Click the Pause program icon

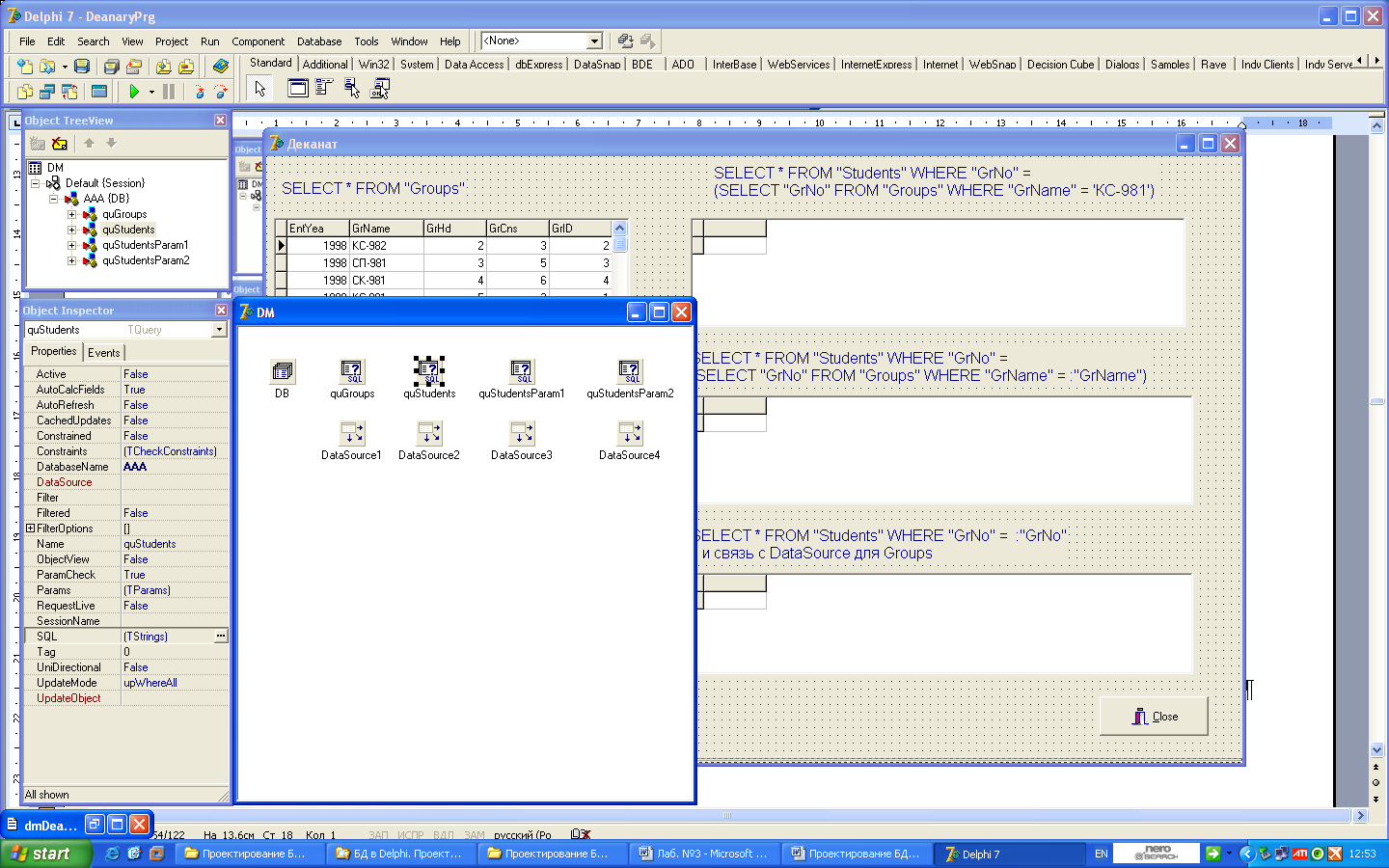pos(169,92)
